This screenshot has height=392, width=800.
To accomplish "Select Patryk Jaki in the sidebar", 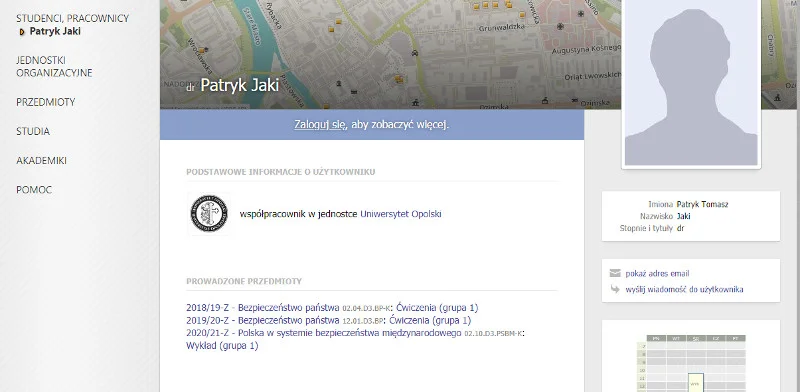I will [x=55, y=31].
